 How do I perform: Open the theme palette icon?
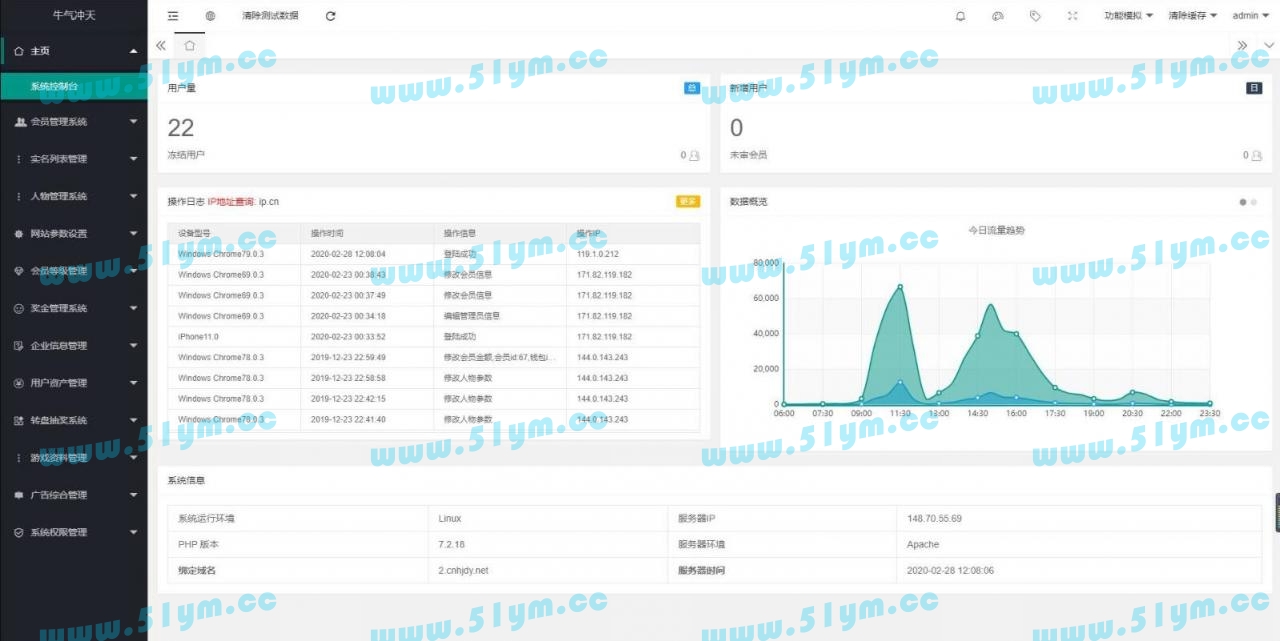(x=997, y=16)
